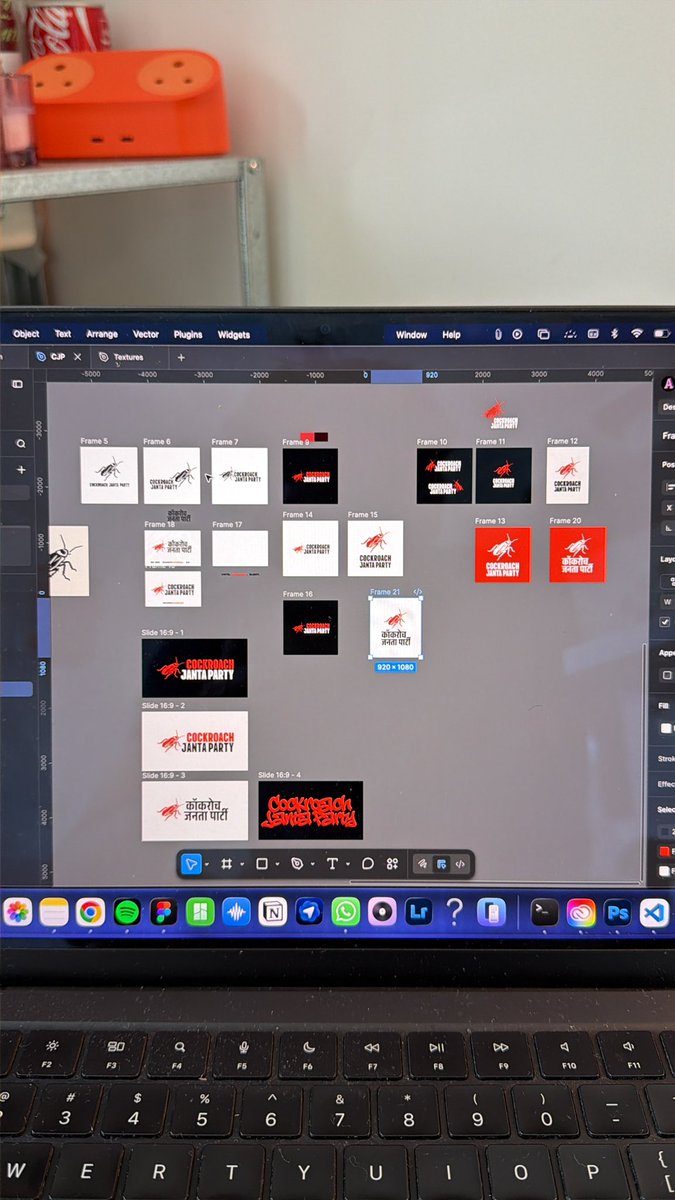675x1200 pixels.
Task: Open Move tool options dropdown arrow
Action: (x=206, y=865)
